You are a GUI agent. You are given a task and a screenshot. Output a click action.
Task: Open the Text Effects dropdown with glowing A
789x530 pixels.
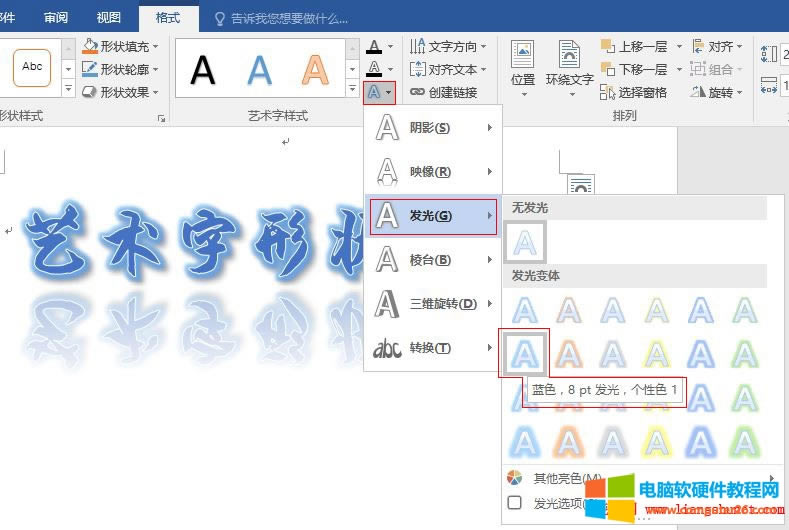(x=379, y=92)
